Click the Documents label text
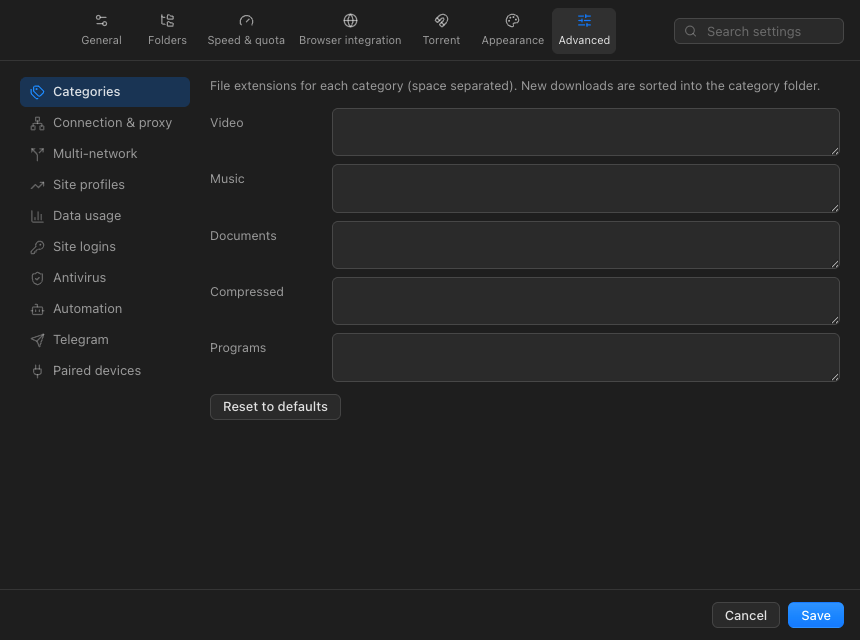860x640 pixels. tap(243, 236)
